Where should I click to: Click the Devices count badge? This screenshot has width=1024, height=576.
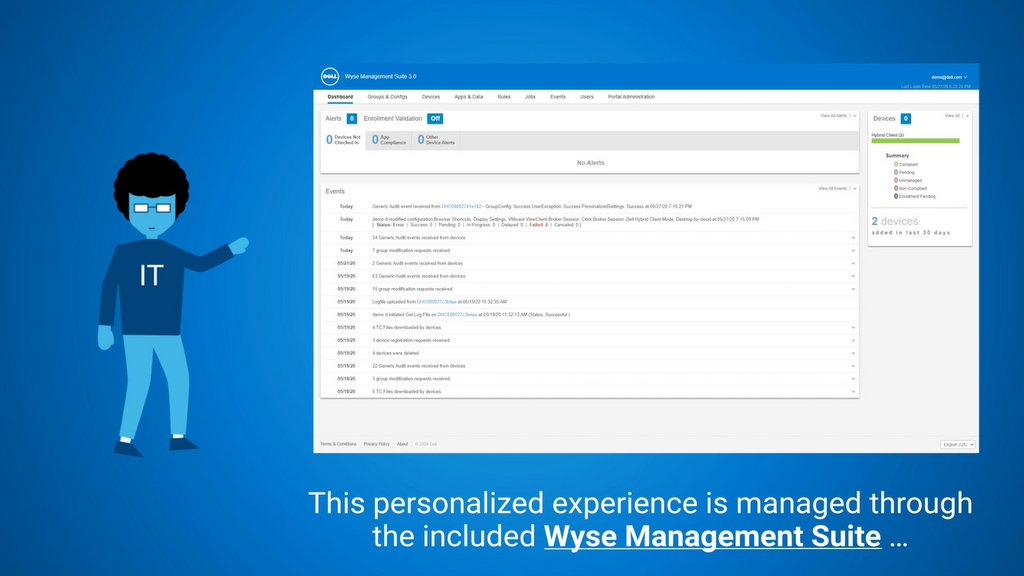click(906, 118)
